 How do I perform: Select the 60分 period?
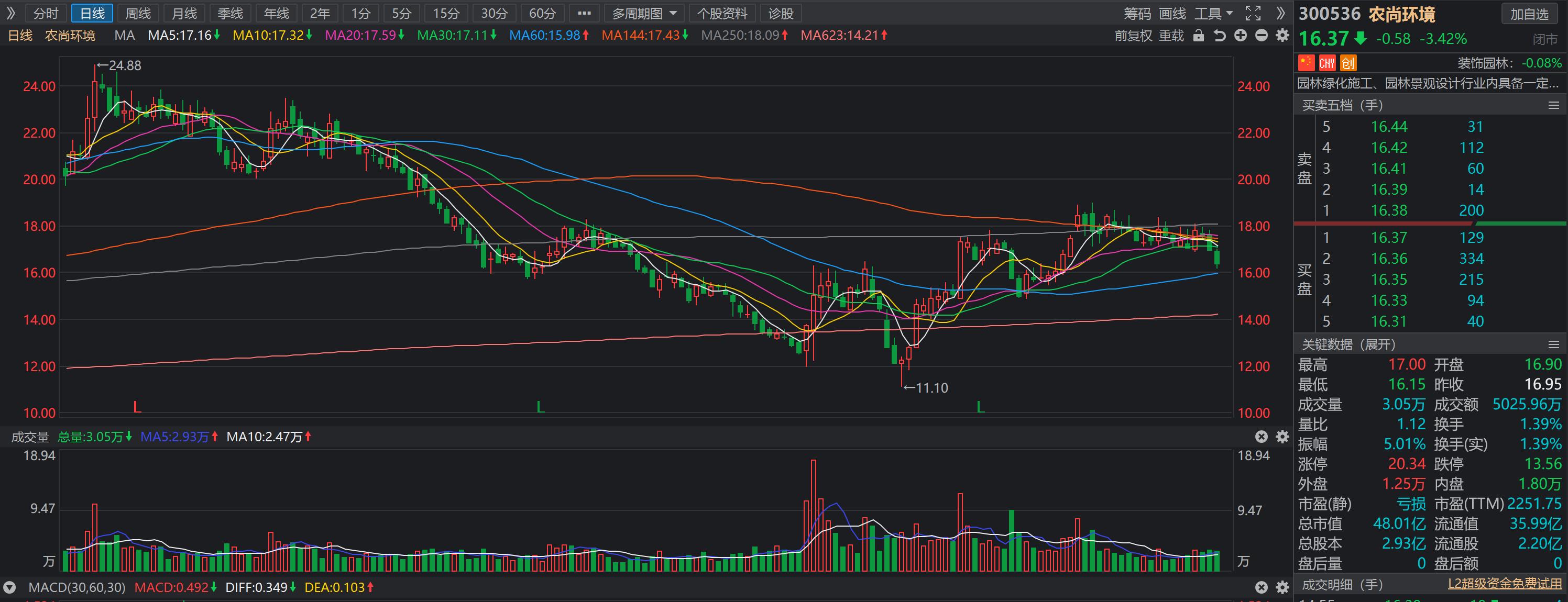[542, 14]
